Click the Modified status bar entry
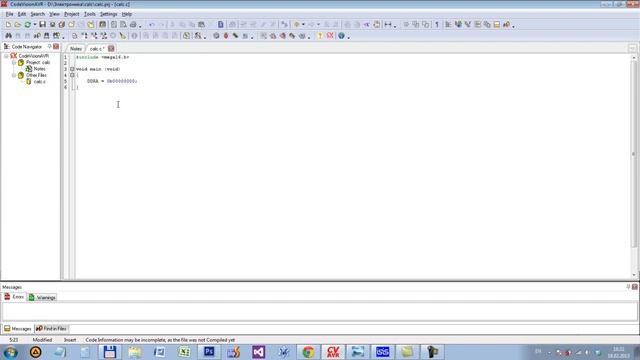 coord(42,340)
